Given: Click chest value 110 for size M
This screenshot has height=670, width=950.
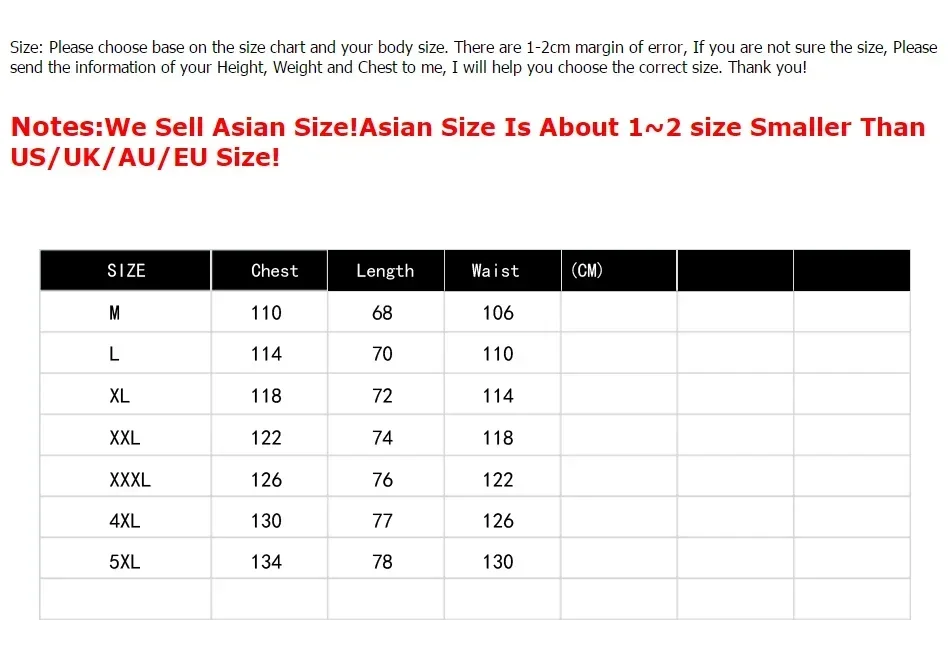Looking at the screenshot, I should [x=267, y=313].
